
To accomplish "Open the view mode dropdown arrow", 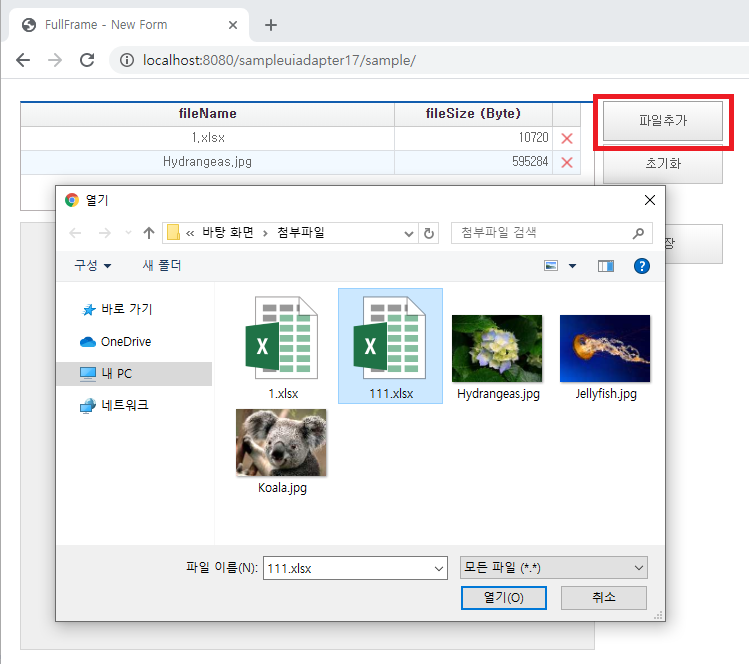I will coord(572,266).
